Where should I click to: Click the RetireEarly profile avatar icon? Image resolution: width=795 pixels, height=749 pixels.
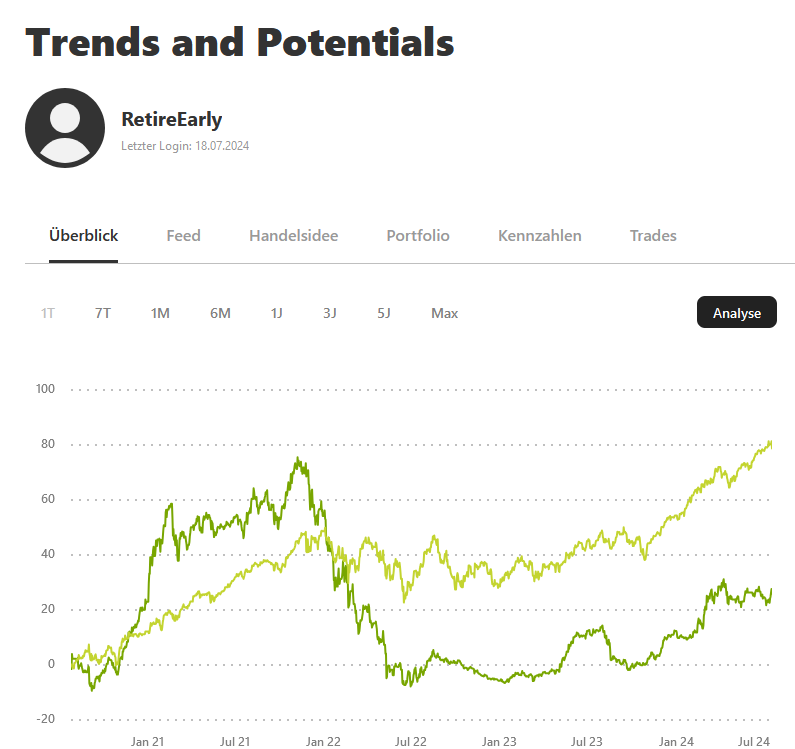coord(65,128)
